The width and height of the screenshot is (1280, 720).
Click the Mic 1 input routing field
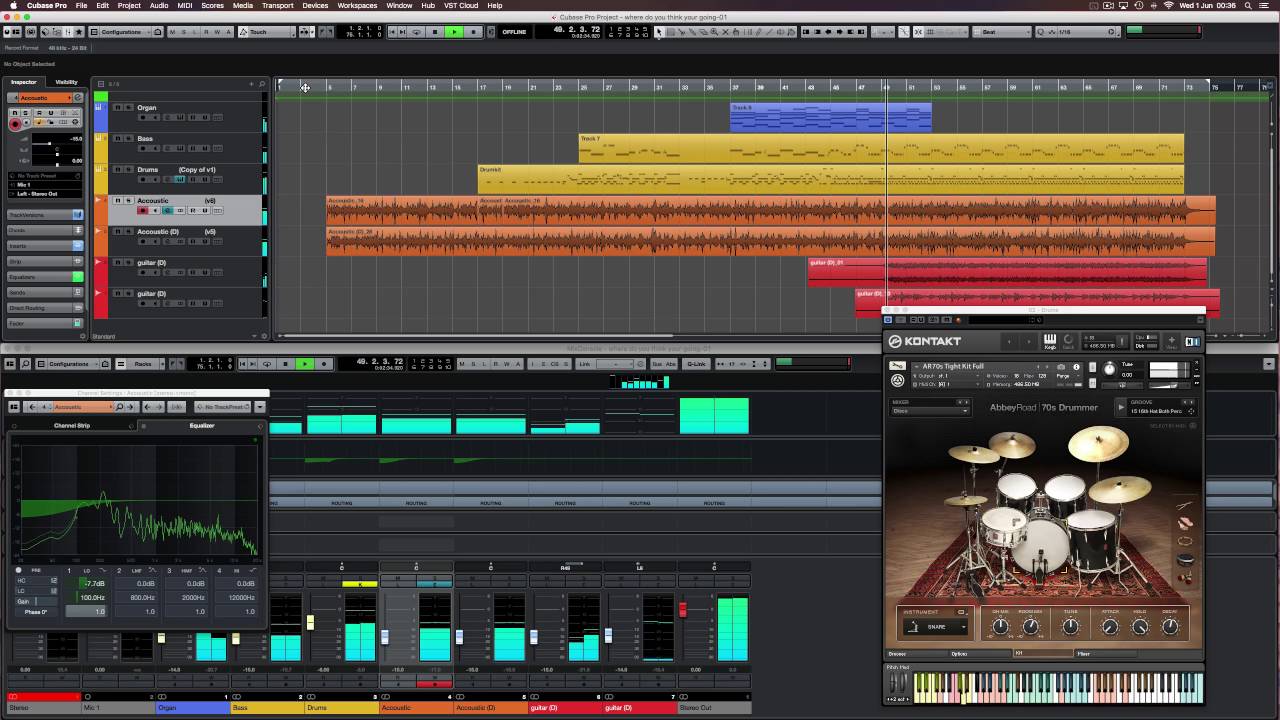coord(45,185)
